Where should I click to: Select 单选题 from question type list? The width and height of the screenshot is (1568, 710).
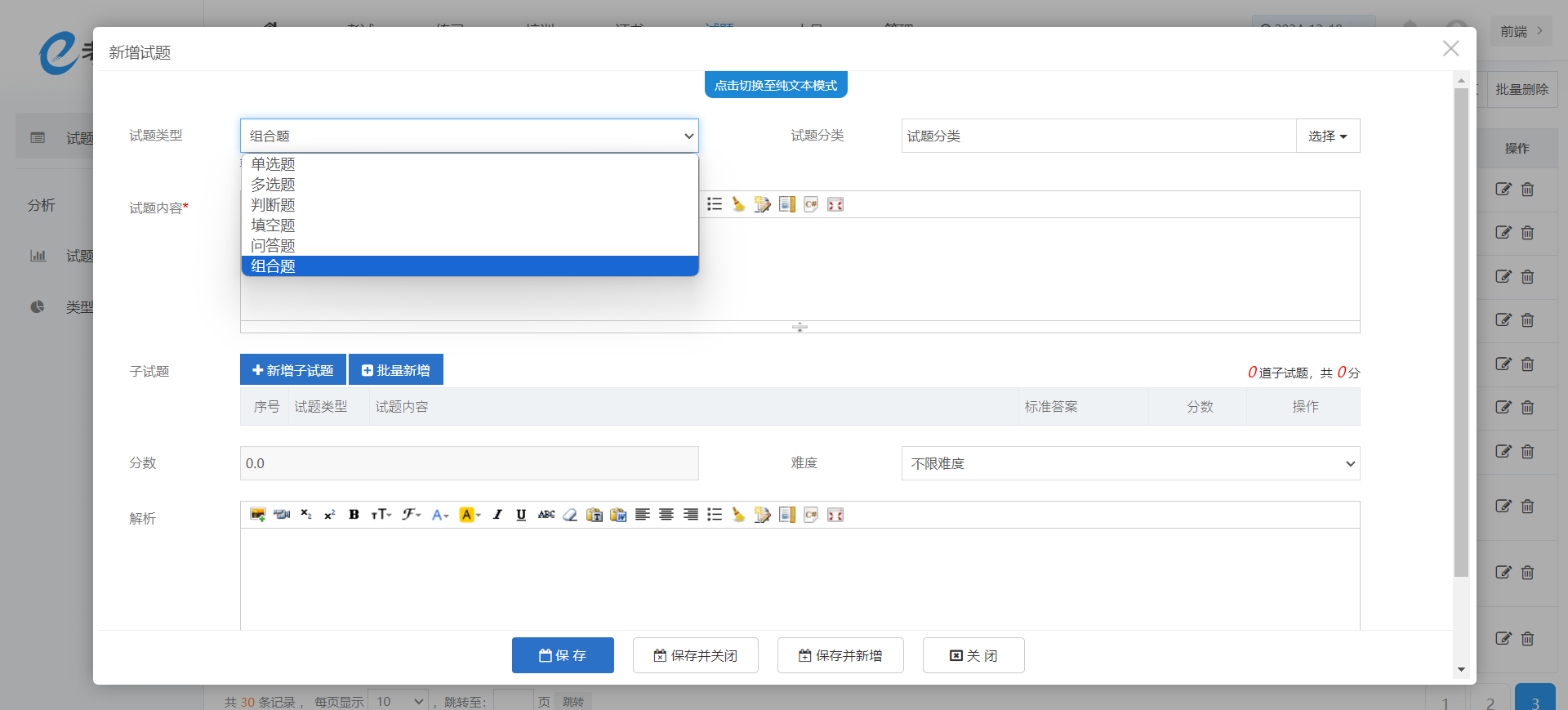[x=274, y=164]
